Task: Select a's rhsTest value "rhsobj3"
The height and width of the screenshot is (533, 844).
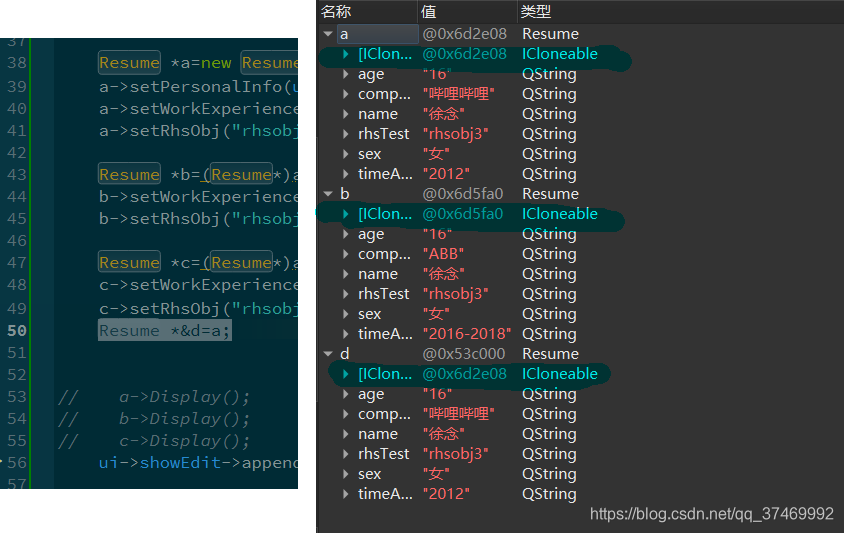Action: pos(456,134)
